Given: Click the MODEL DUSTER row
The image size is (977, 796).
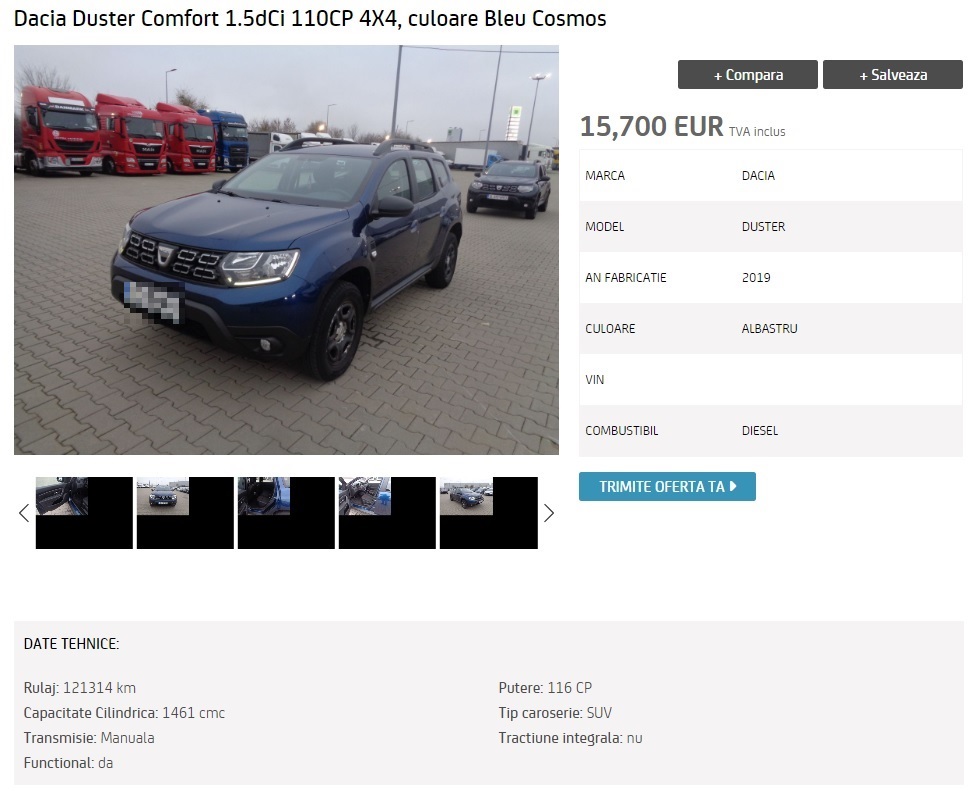Looking at the screenshot, I should tap(771, 227).
